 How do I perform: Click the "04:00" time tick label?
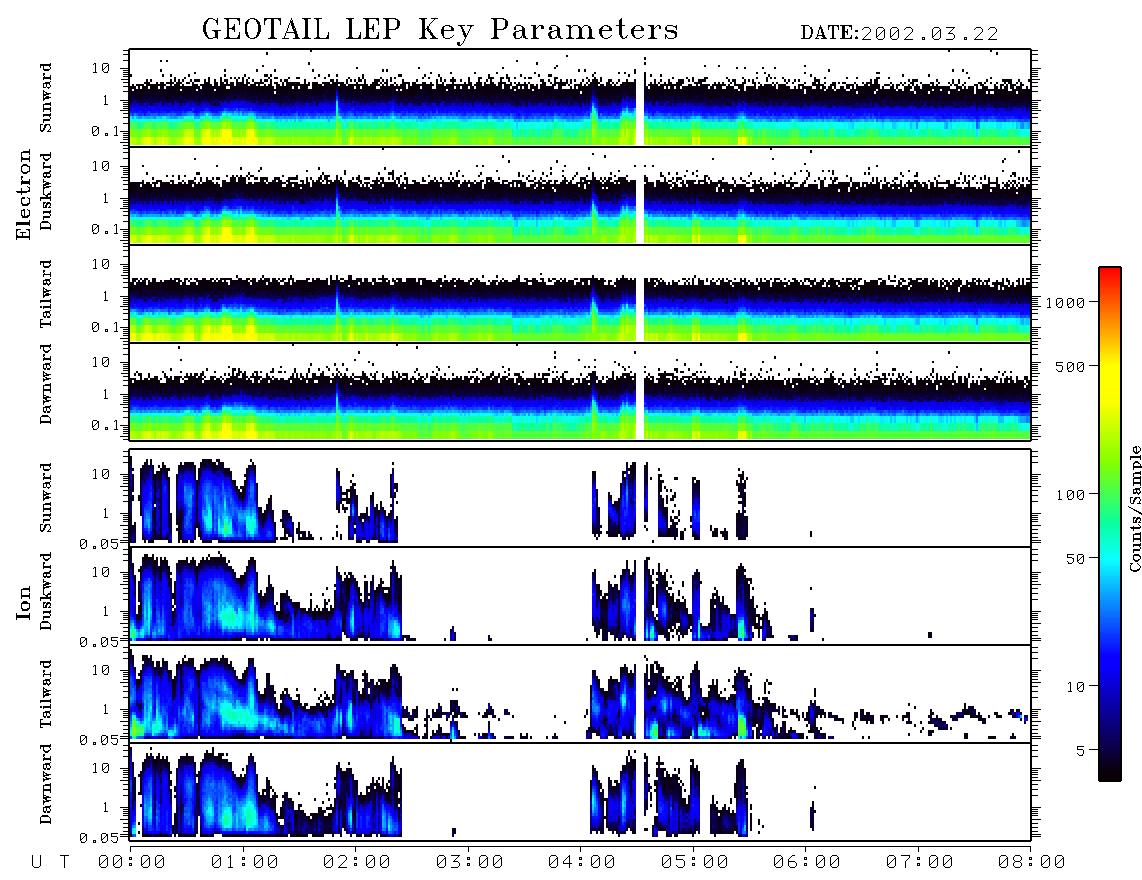click(x=582, y=863)
